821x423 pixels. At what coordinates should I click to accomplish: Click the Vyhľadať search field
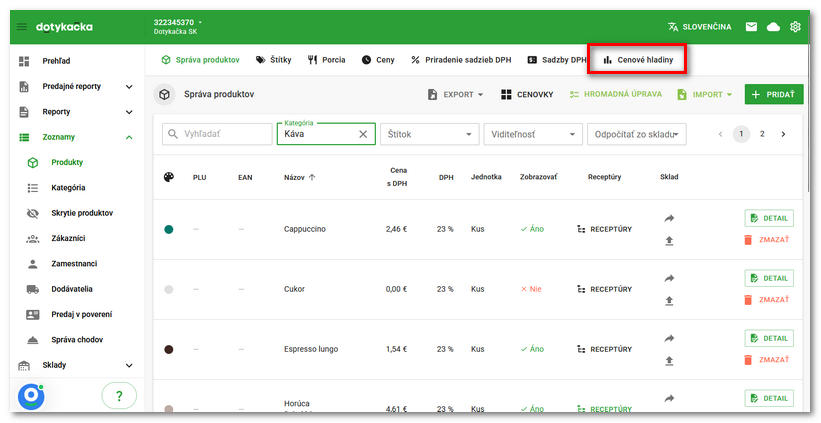[216, 134]
